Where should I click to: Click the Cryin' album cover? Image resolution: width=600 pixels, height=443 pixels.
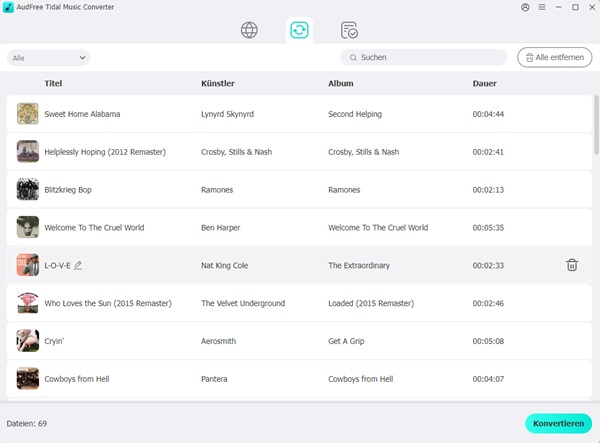pyautogui.click(x=28, y=341)
